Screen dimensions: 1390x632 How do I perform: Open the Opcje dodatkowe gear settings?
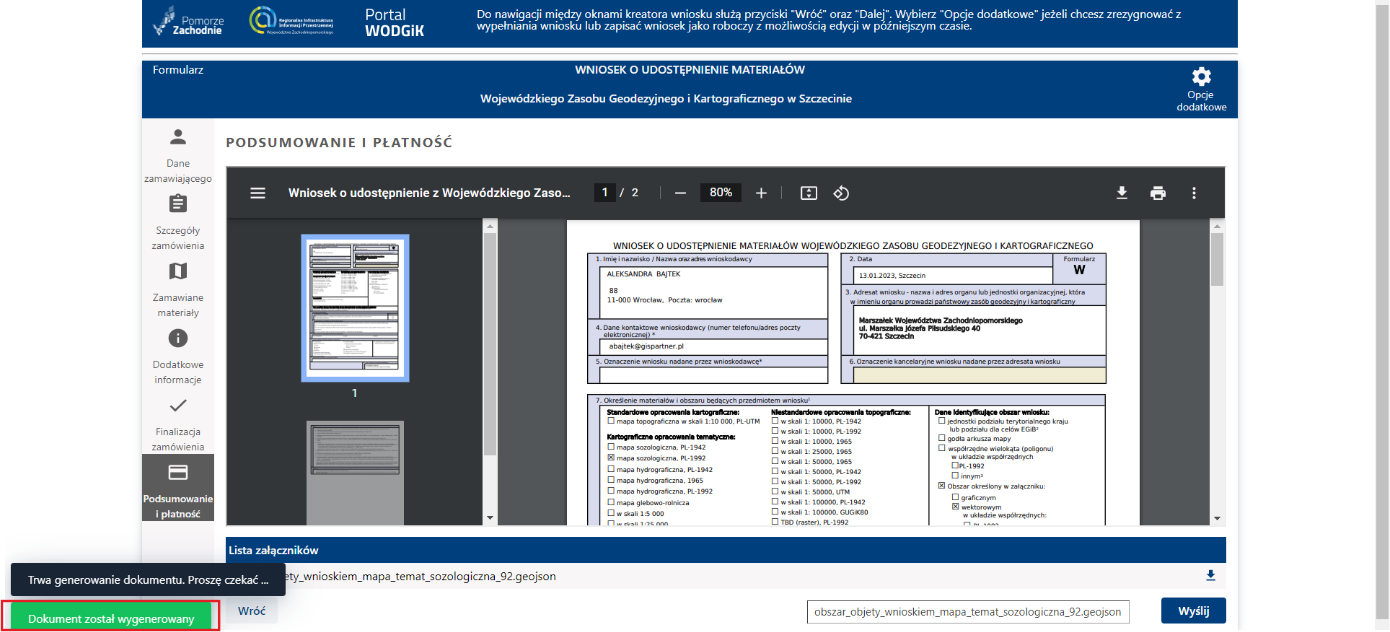pos(1201,88)
